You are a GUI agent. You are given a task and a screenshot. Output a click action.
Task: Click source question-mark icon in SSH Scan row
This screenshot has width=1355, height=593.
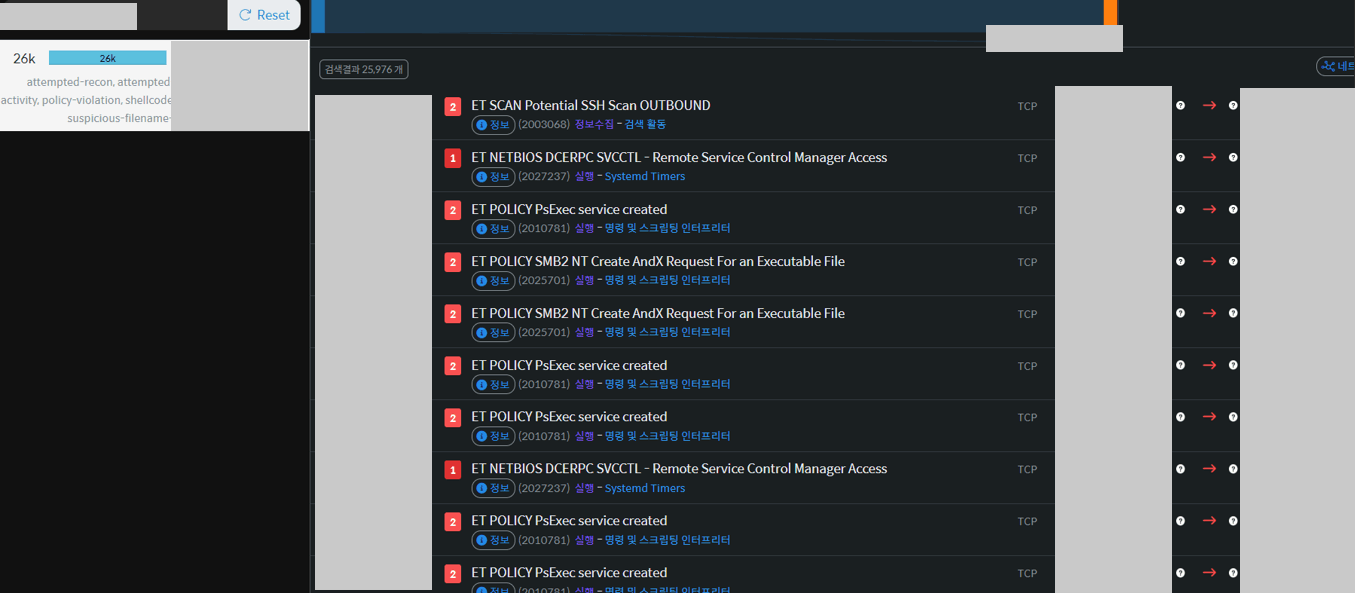(1180, 105)
